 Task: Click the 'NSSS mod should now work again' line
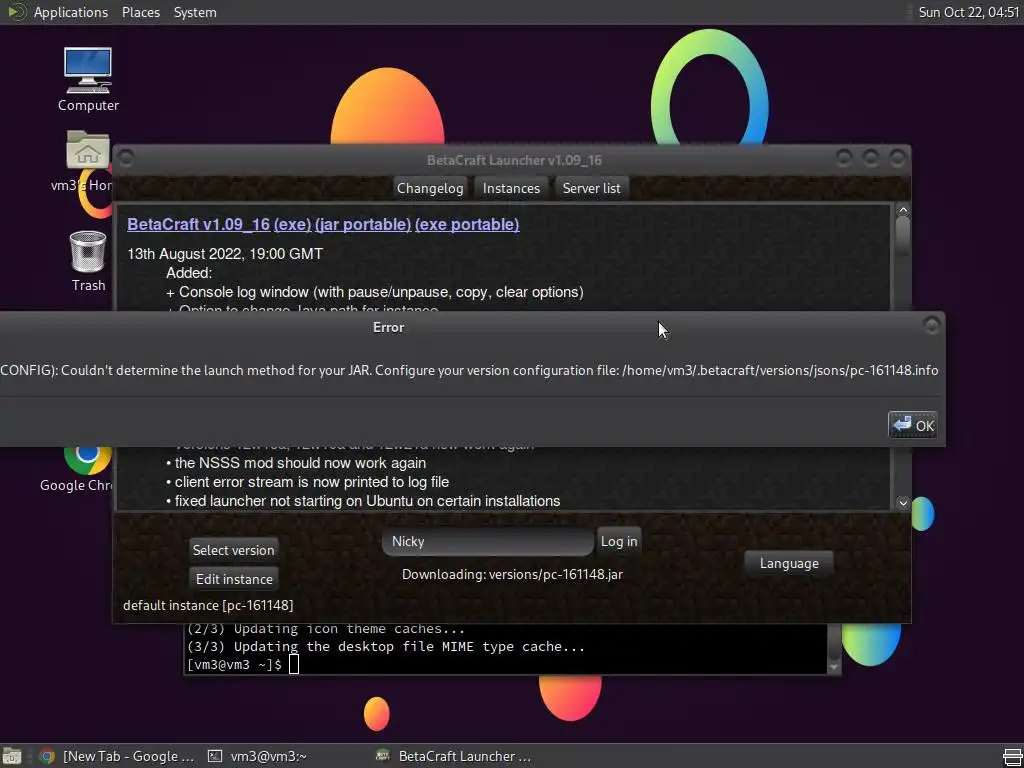[296, 463]
